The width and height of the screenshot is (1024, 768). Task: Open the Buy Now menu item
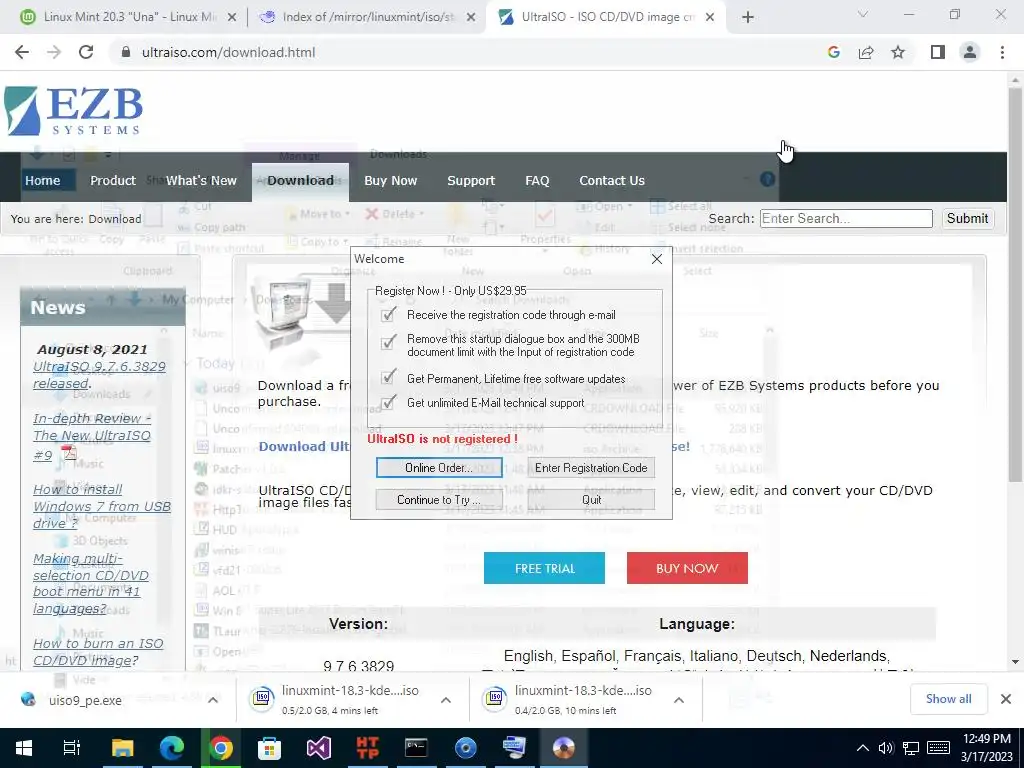click(x=391, y=181)
